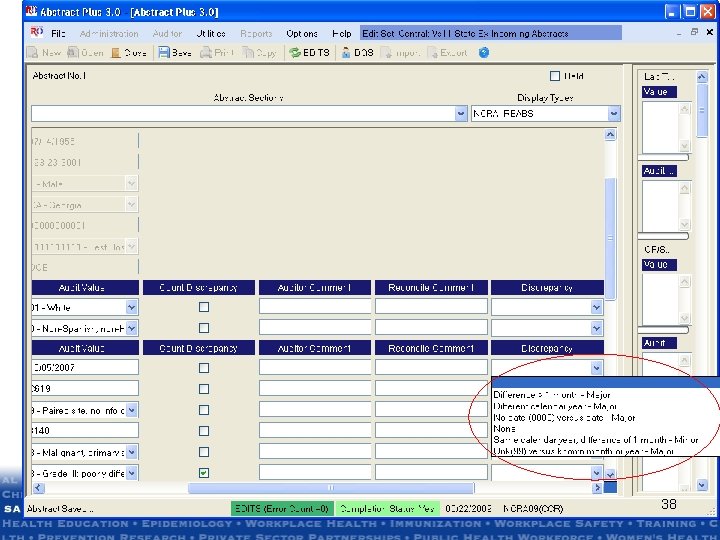Save the abstract with the Save icon

pos(164,53)
